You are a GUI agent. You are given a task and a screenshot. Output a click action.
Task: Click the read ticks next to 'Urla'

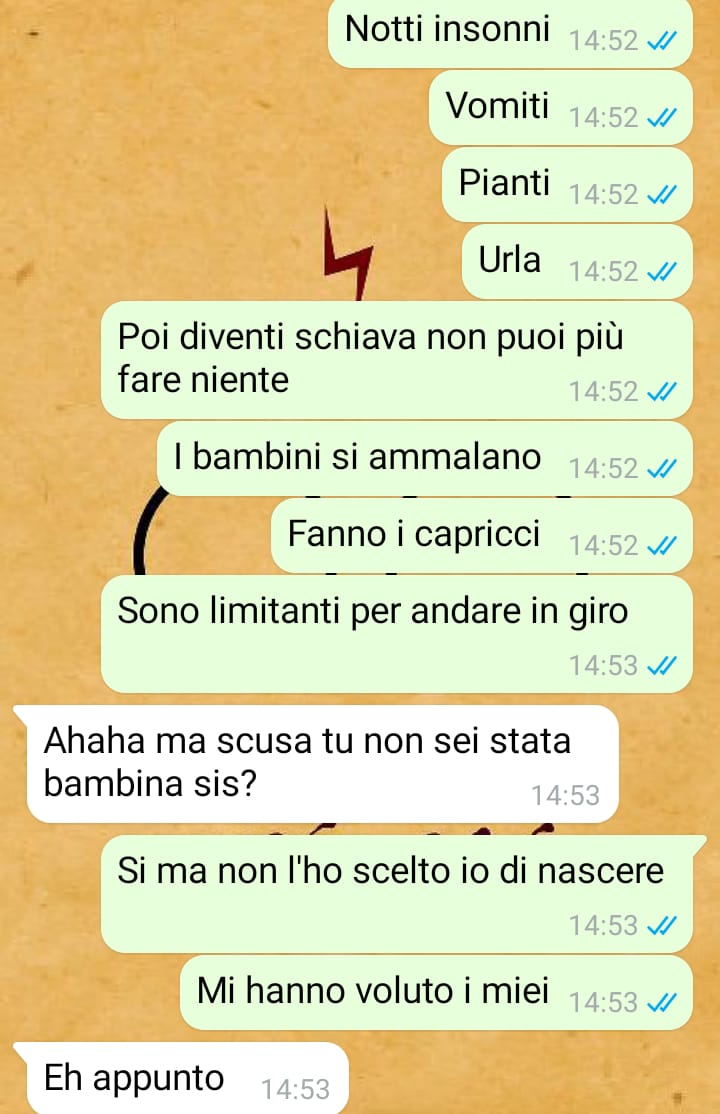point(661,272)
